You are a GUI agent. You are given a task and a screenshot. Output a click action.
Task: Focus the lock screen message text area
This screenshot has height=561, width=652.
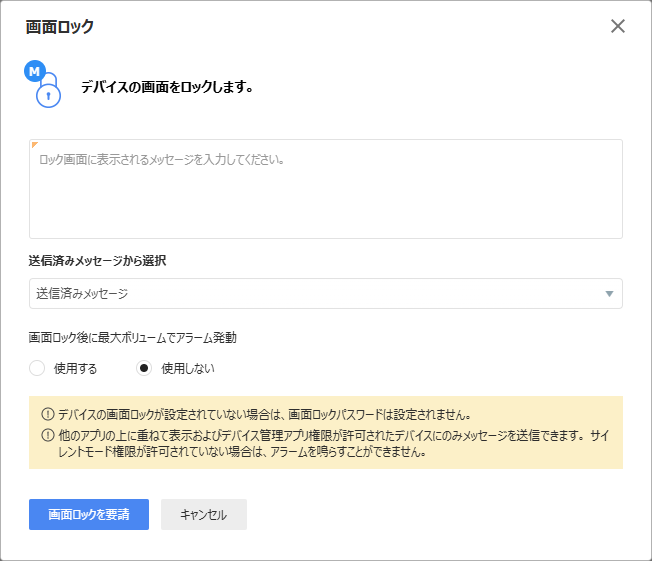(326, 189)
